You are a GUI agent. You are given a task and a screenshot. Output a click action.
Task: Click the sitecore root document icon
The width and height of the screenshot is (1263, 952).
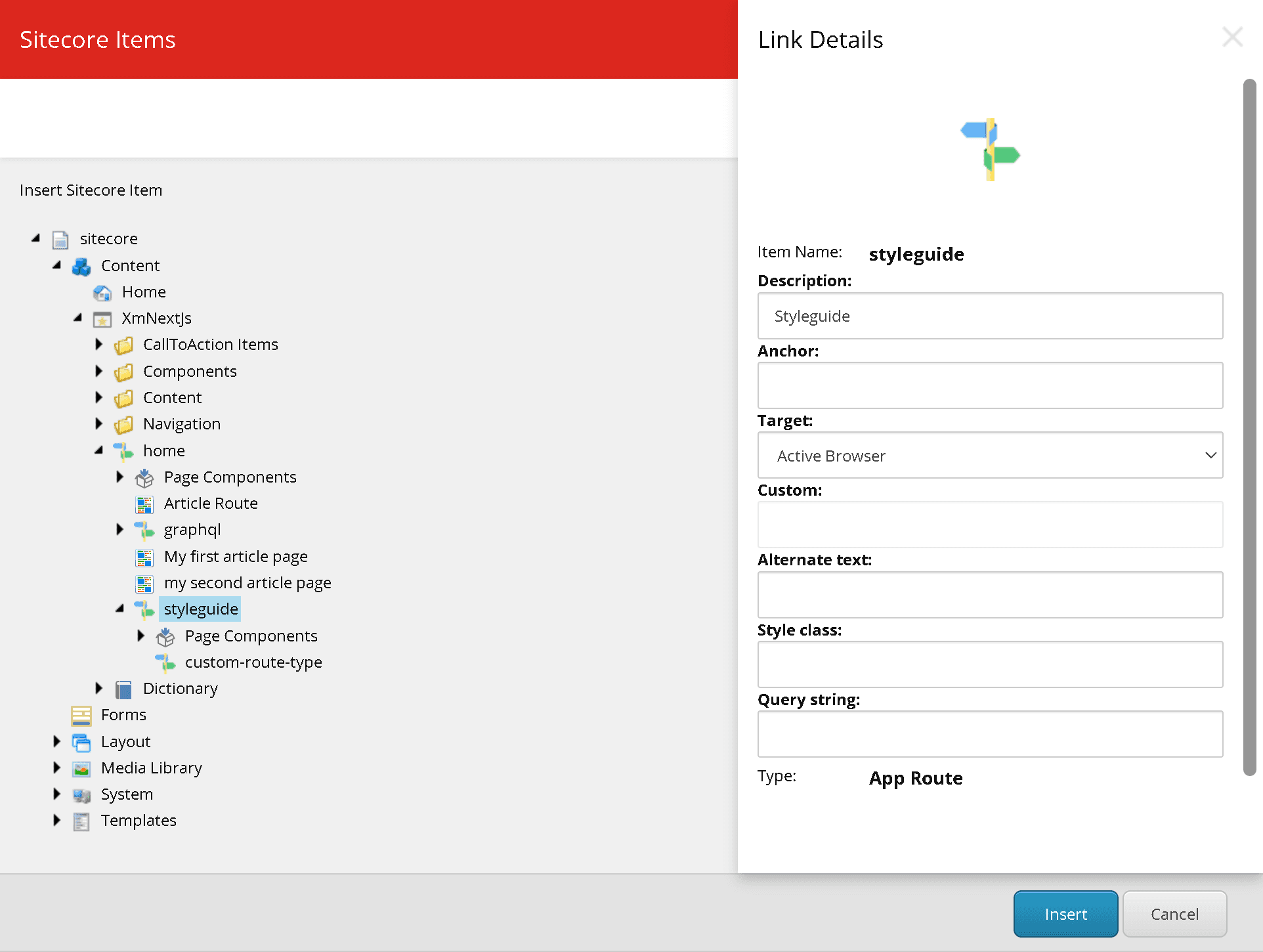click(x=60, y=240)
